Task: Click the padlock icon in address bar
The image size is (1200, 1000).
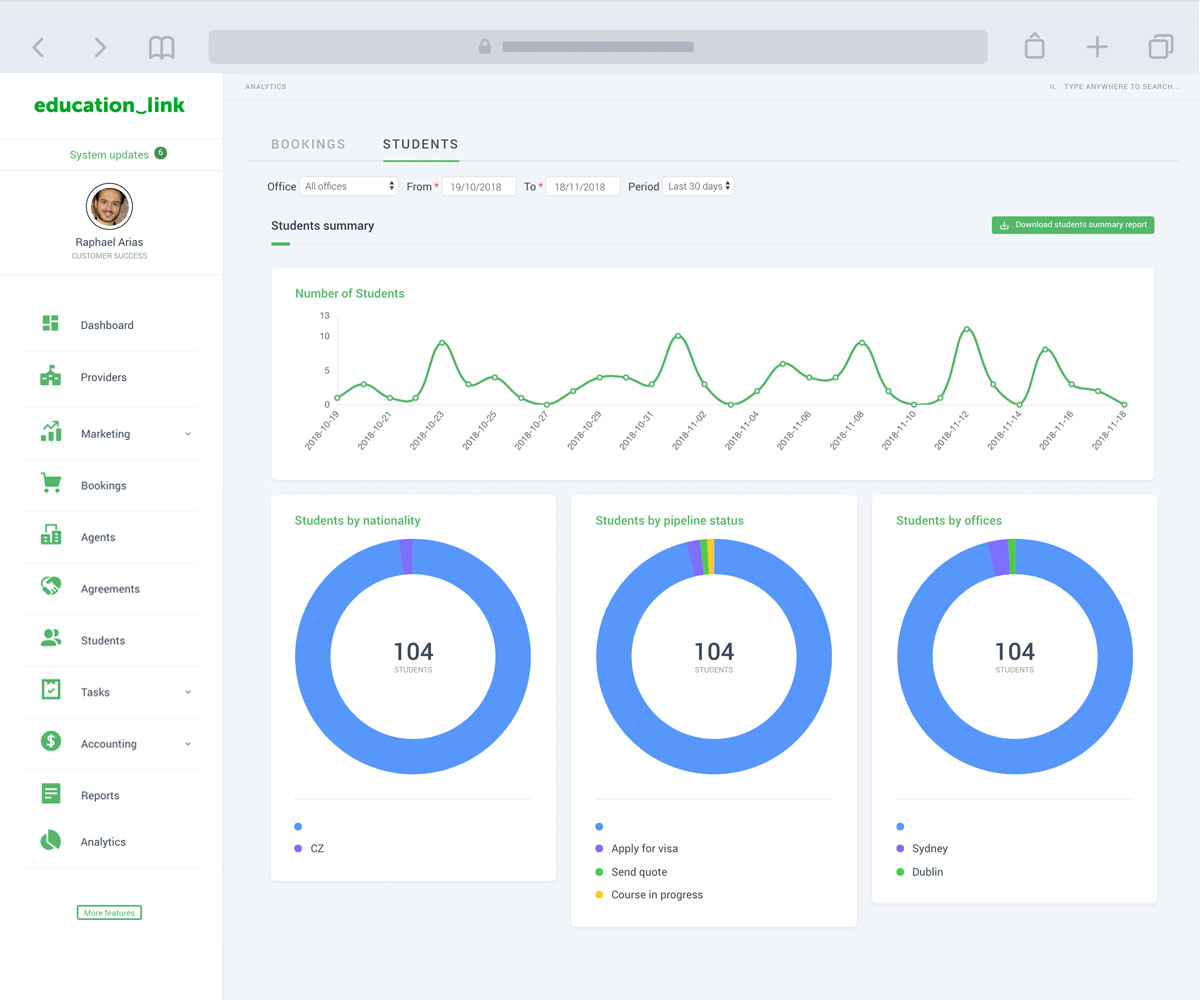Action: pos(485,47)
